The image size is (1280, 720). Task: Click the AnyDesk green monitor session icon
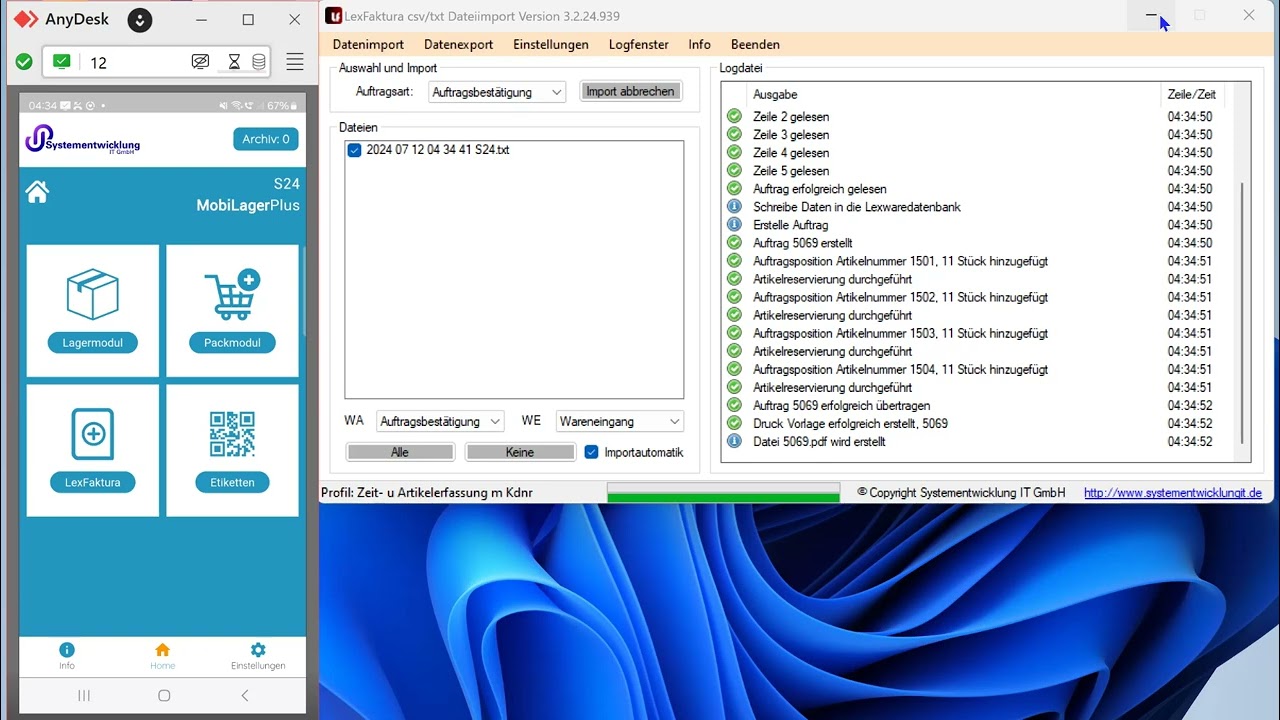click(x=62, y=62)
